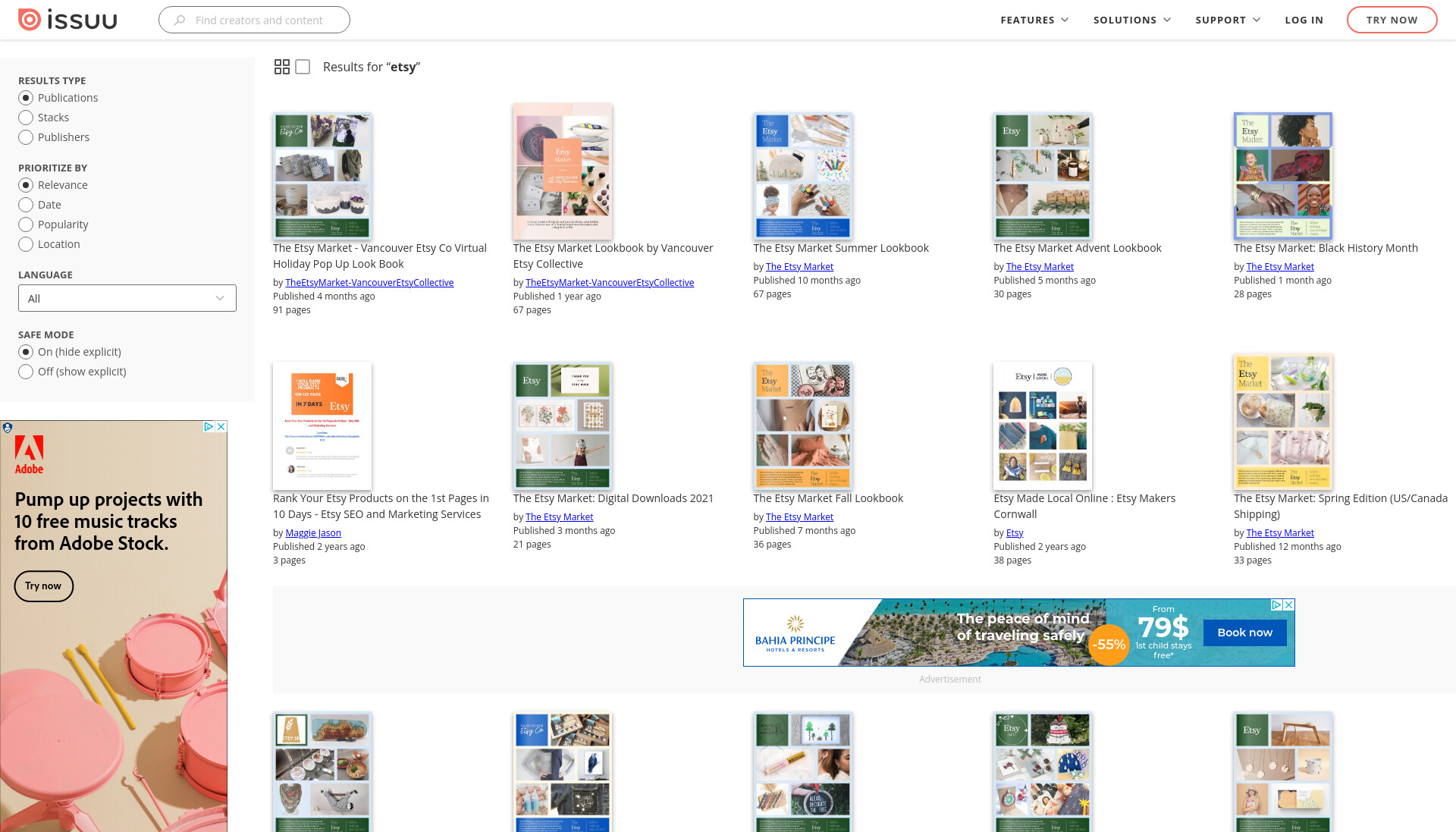Screen dimensions: 1456x832
Task: Open Etsy Market Summer Lookbook thumbnail
Action: 802,176
